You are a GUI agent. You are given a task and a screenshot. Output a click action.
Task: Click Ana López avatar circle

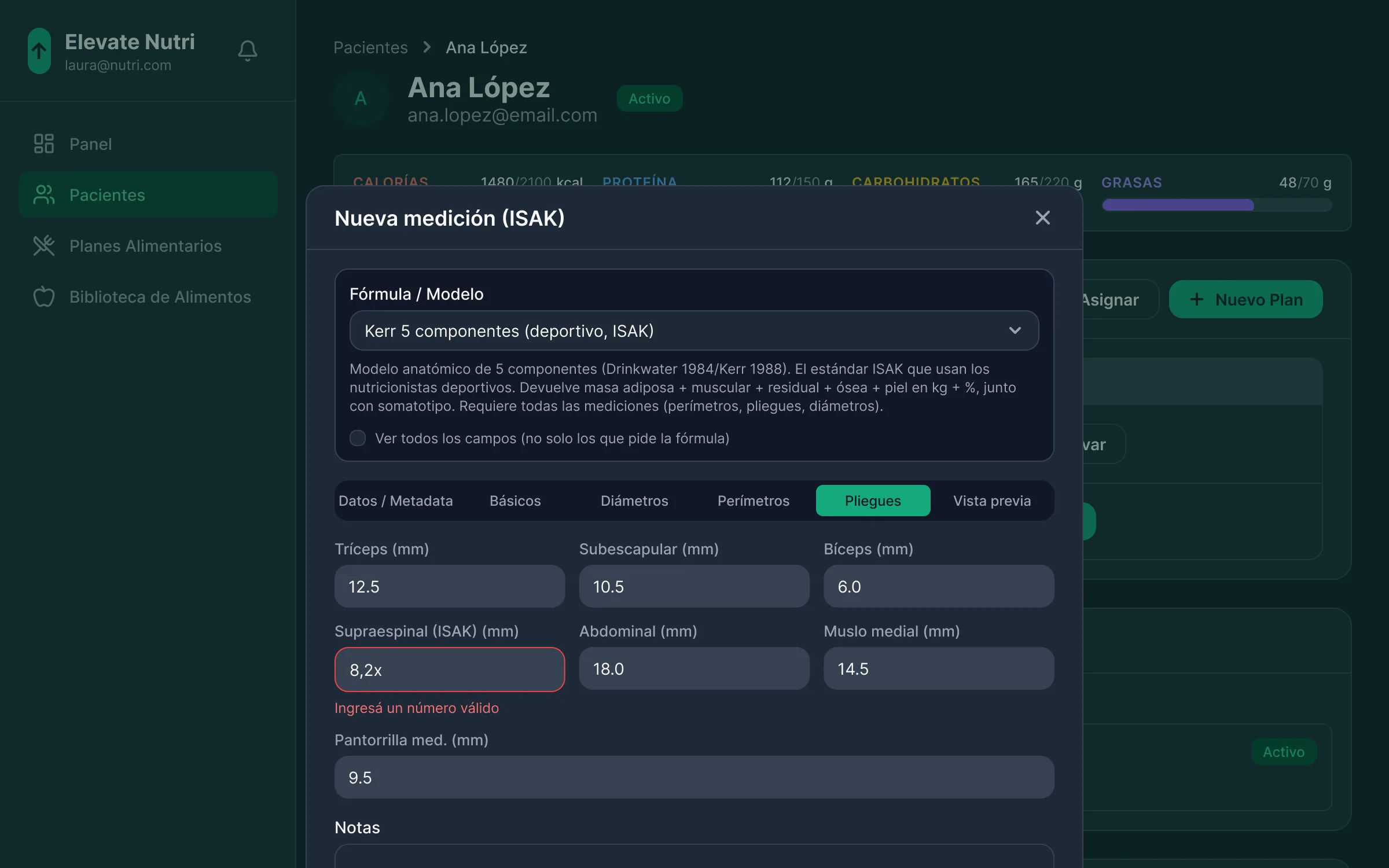[x=361, y=98]
